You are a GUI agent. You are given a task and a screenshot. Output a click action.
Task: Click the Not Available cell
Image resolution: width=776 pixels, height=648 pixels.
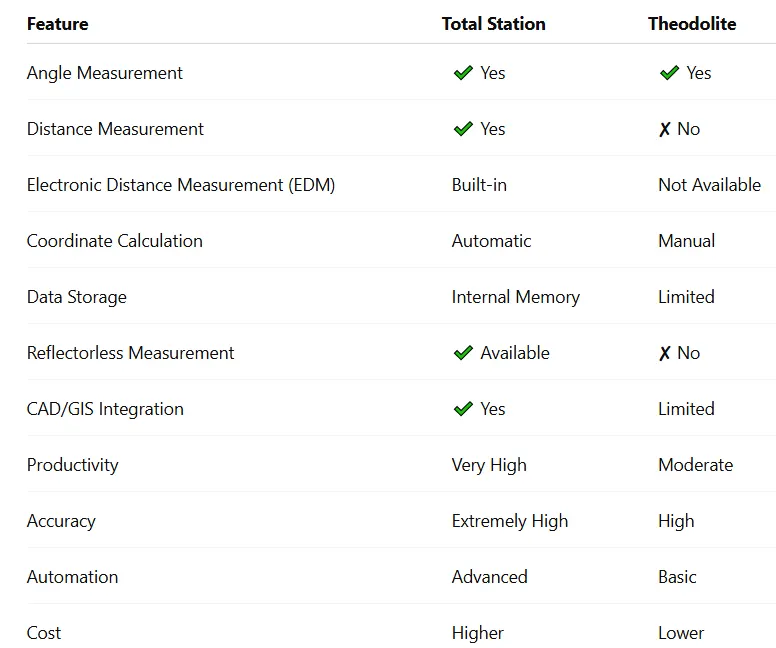click(709, 185)
